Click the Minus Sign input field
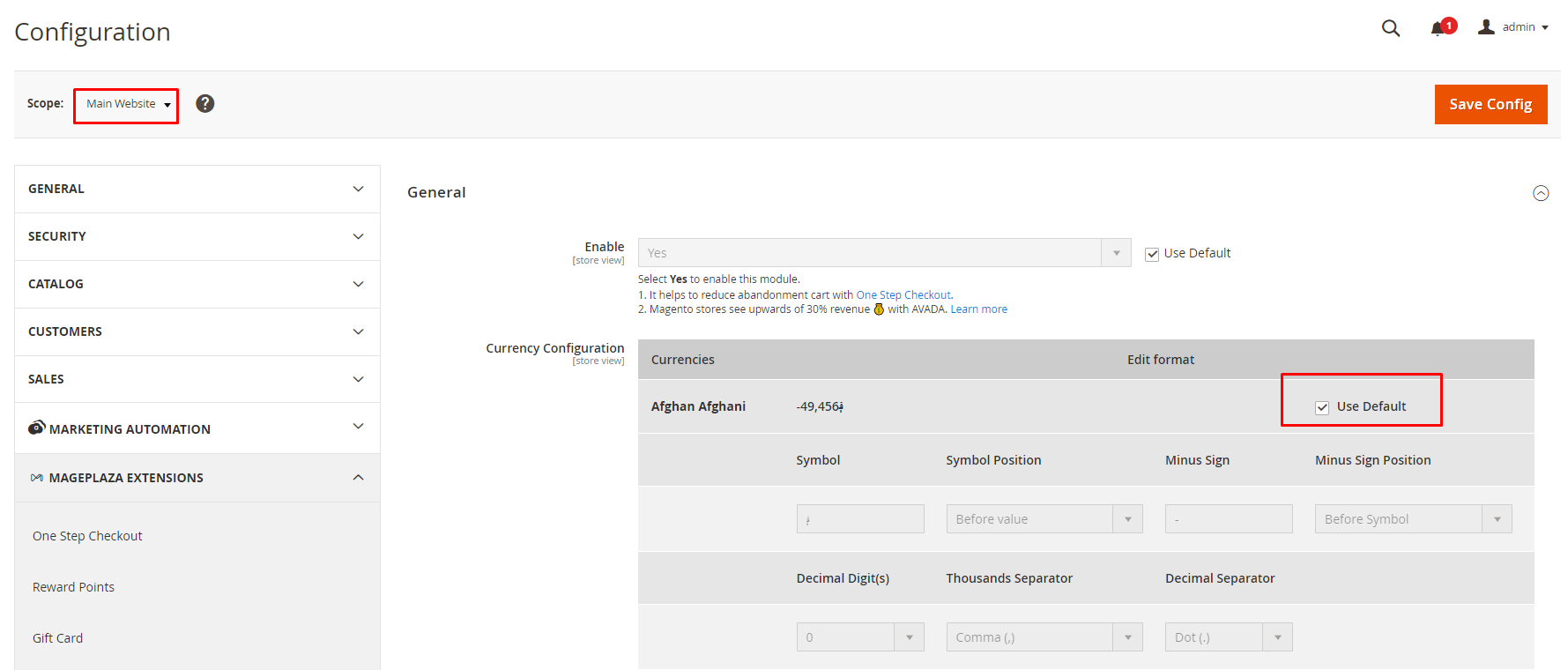Viewport: 1568px width, 670px height. tap(1228, 519)
